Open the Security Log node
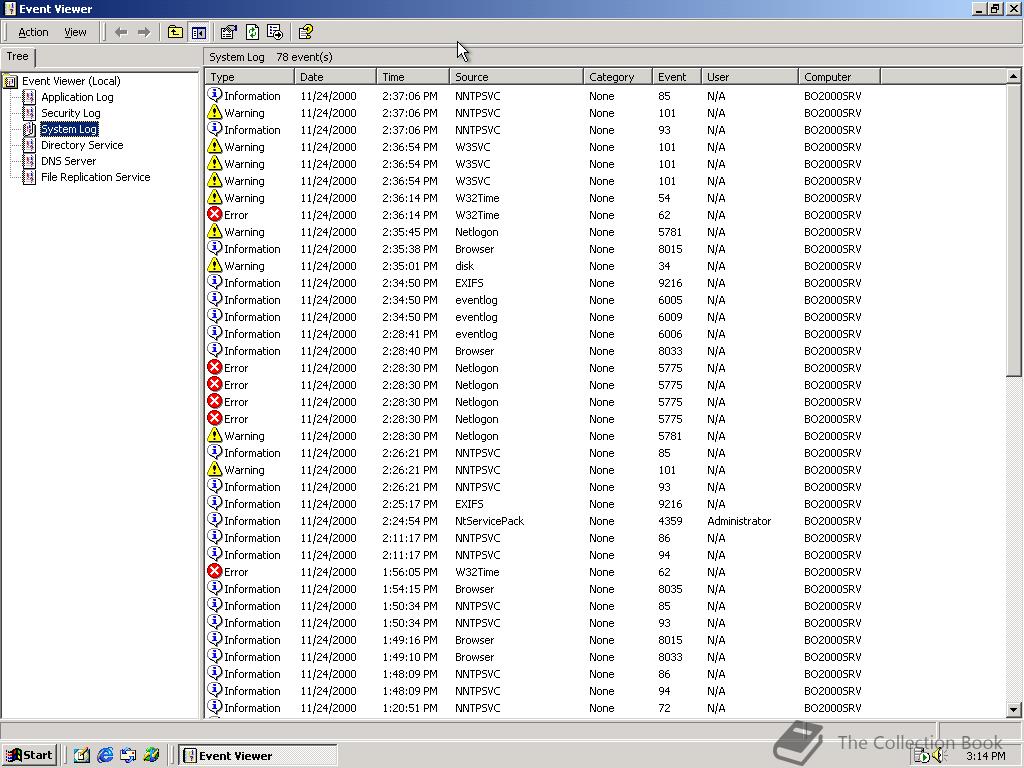This screenshot has width=1024, height=768. (x=71, y=113)
